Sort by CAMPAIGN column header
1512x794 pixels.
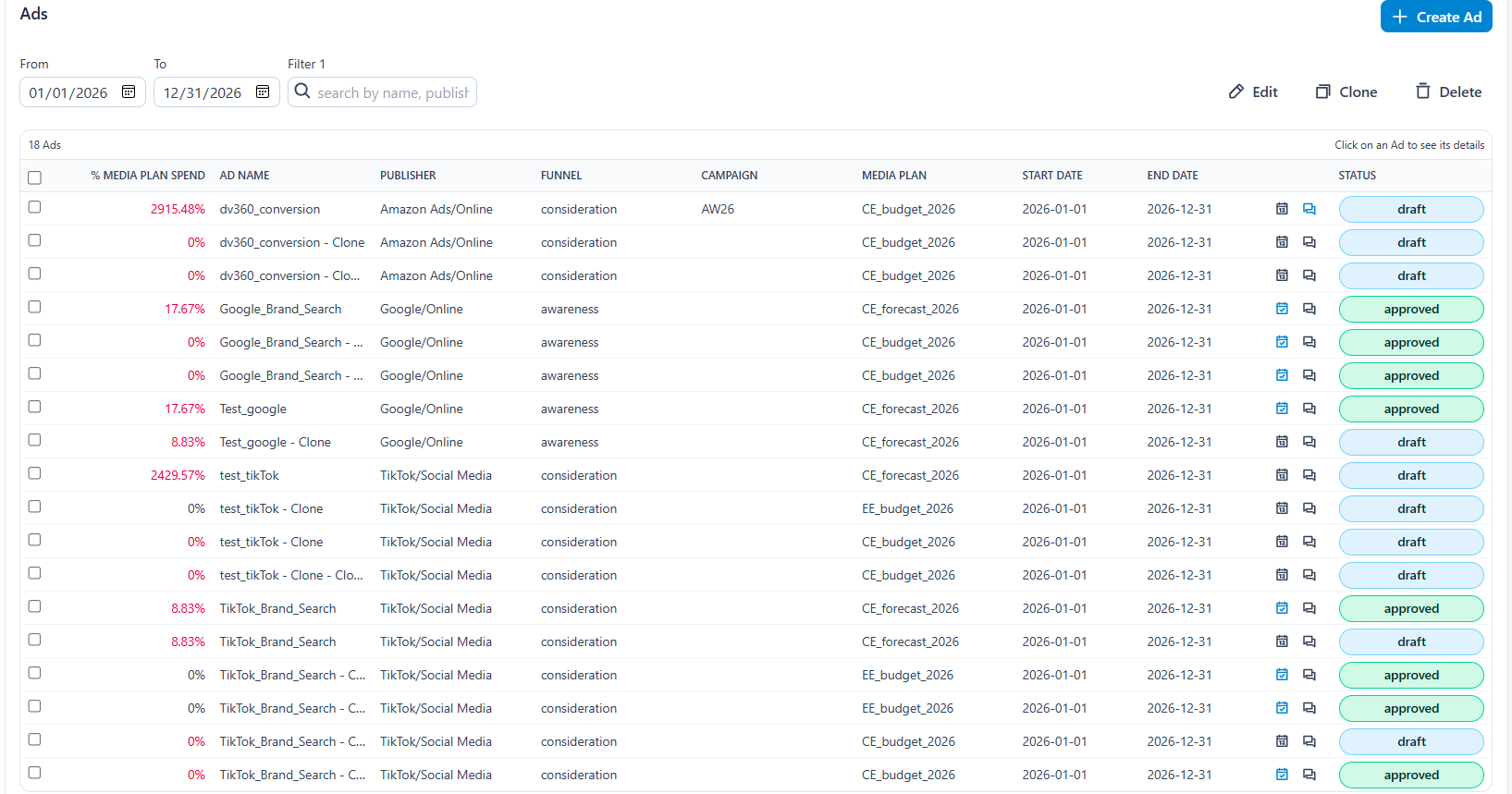coord(729,176)
